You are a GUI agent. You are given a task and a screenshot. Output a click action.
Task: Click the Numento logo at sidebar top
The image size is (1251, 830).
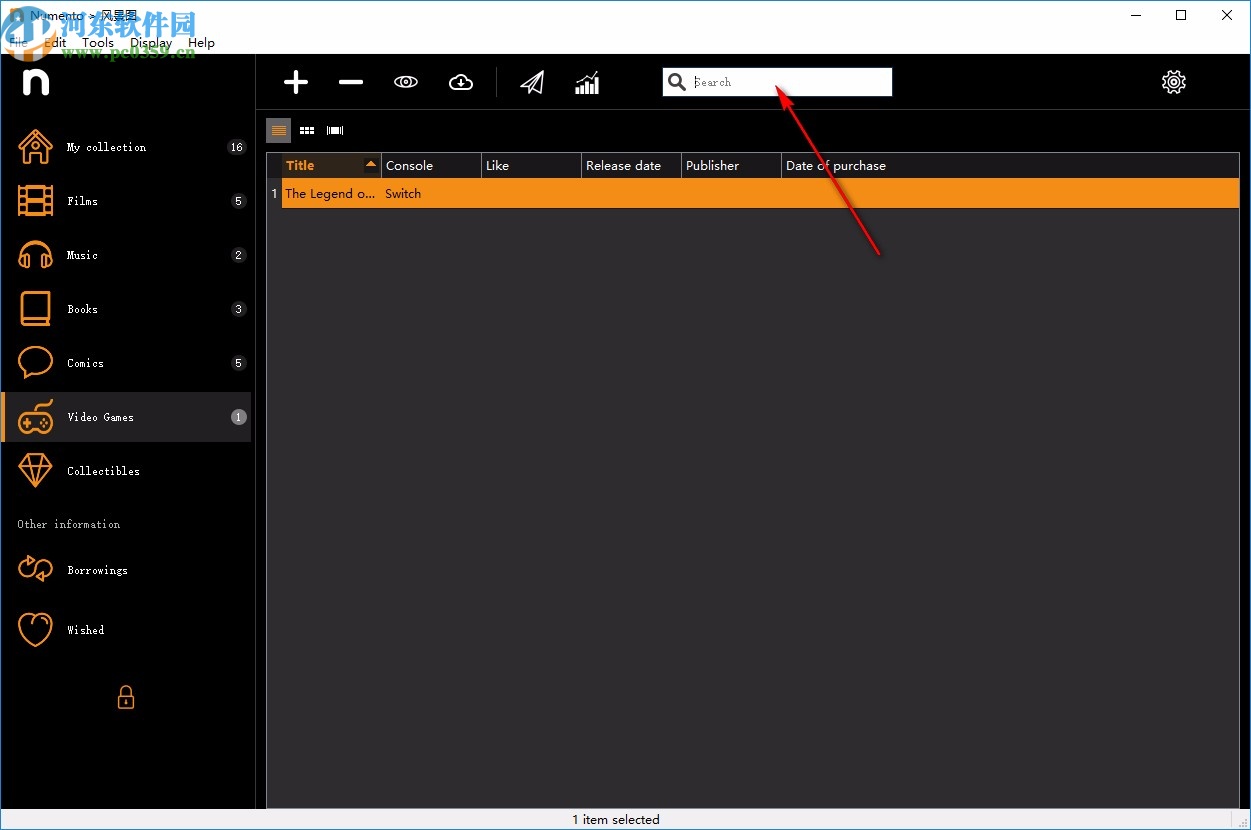point(36,83)
